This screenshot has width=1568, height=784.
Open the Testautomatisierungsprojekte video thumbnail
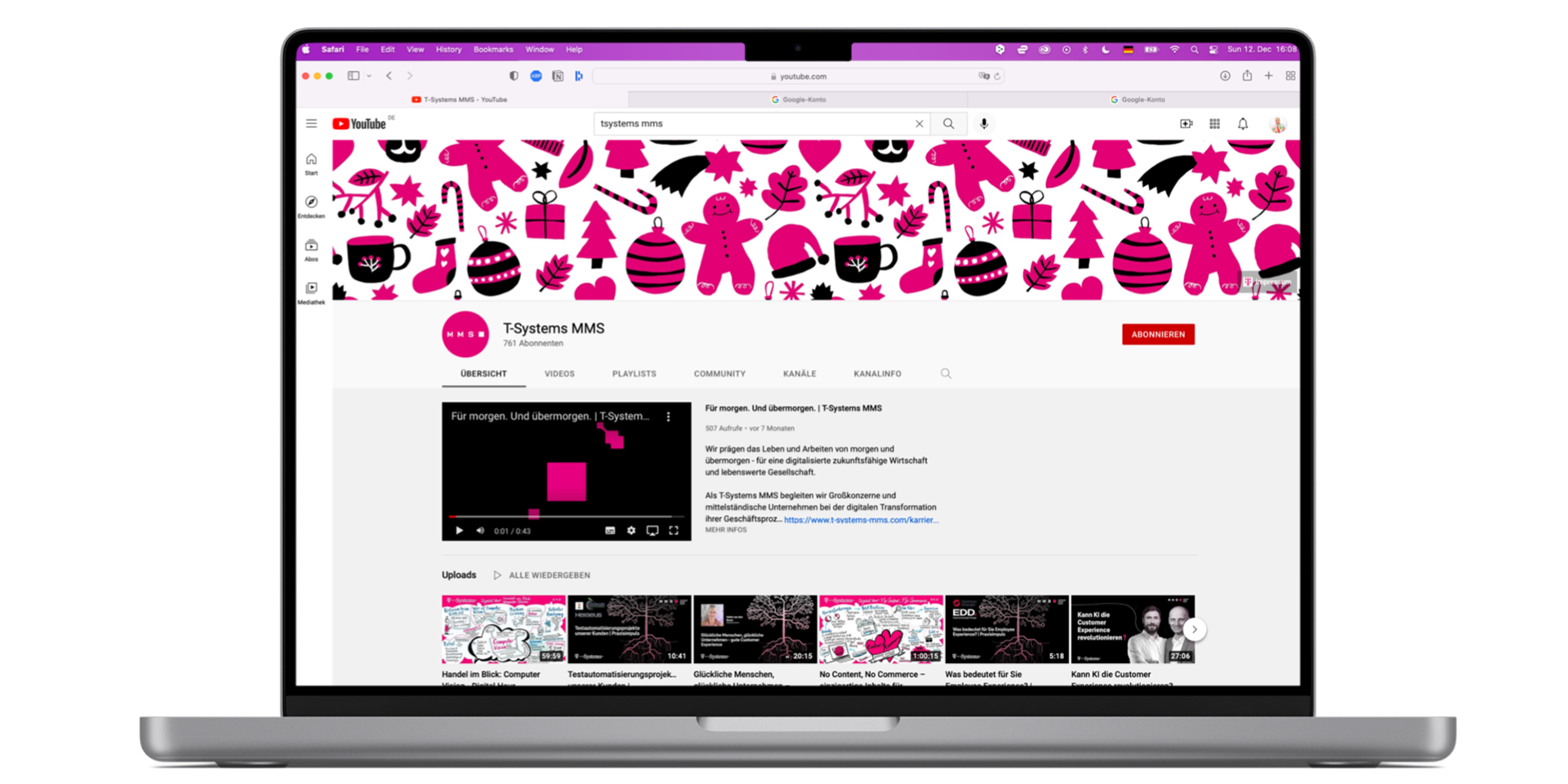click(x=630, y=629)
